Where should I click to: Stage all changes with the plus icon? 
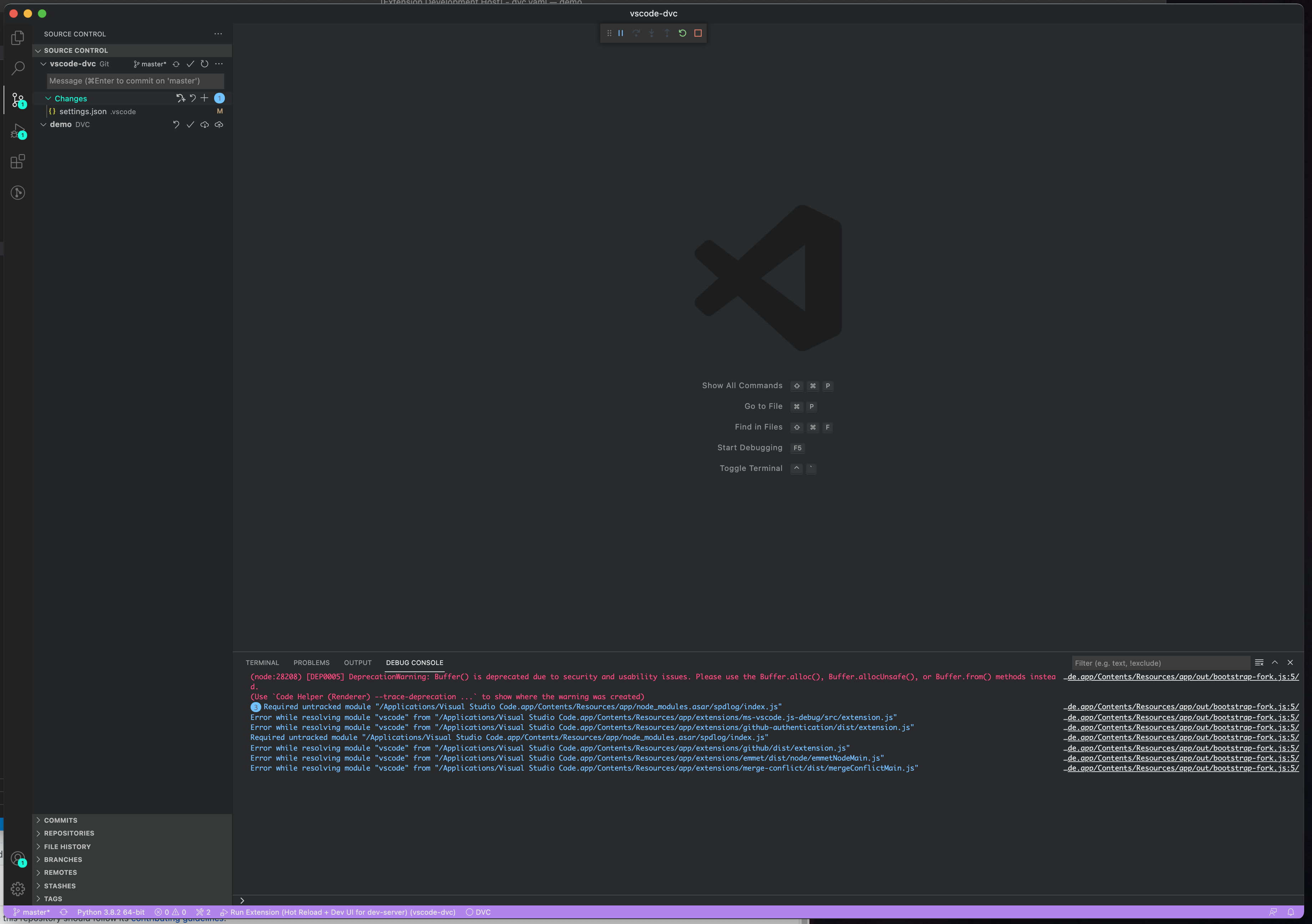[204, 98]
